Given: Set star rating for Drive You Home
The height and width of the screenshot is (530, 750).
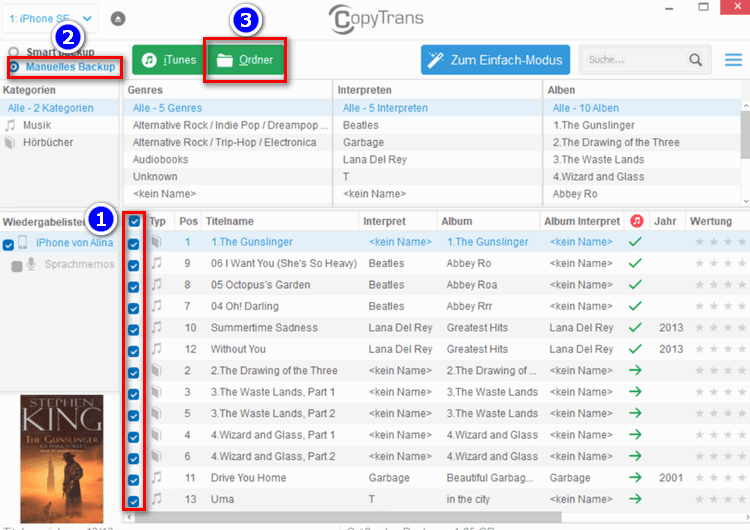Looking at the screenshot, I should click(x=721, y=478).
